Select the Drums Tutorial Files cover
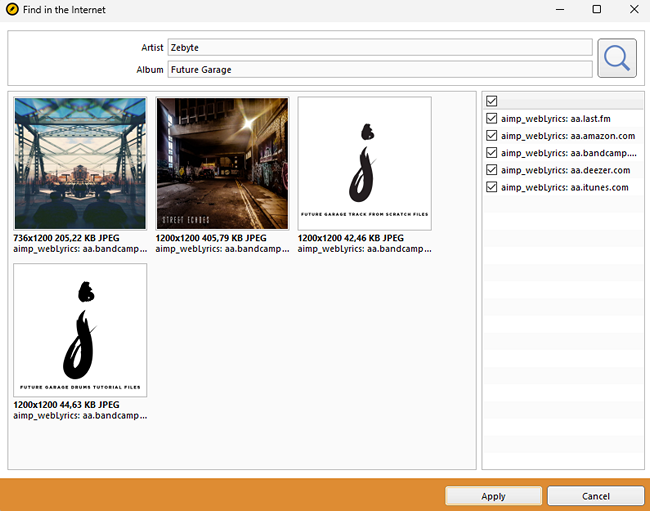The image size is (650, 511). tap(80, 330)
